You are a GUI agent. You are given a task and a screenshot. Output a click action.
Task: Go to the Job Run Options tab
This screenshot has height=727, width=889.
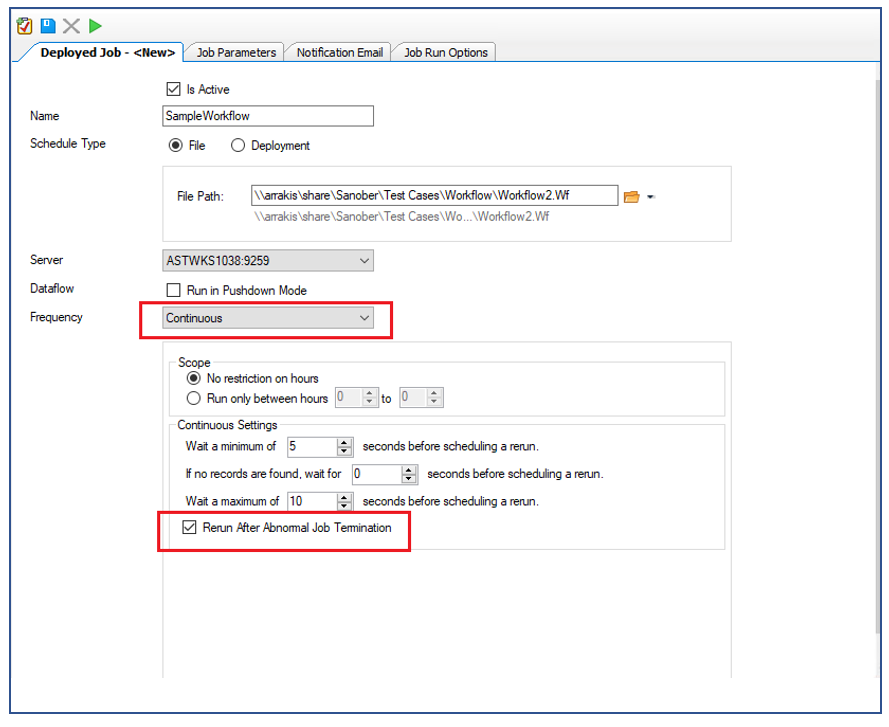(x=444, y=52)
